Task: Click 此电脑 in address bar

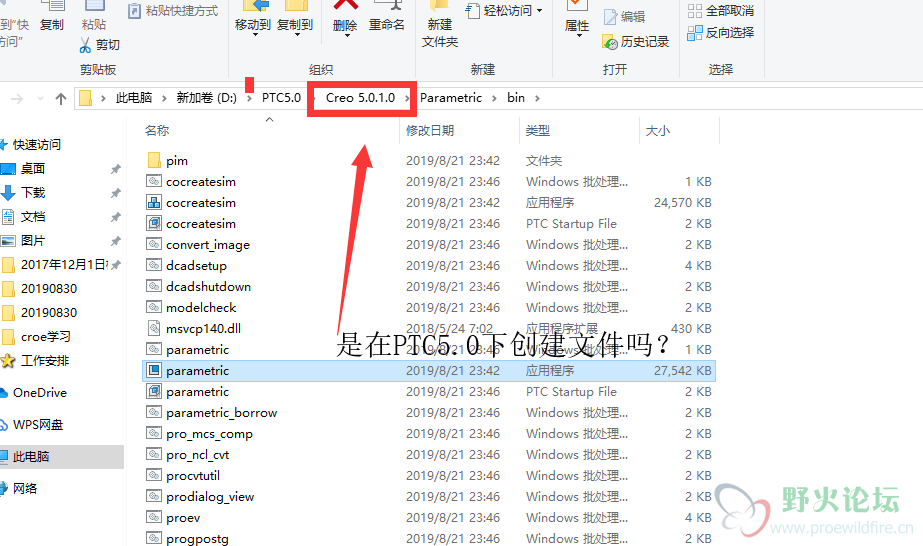Action: [134, 98]
